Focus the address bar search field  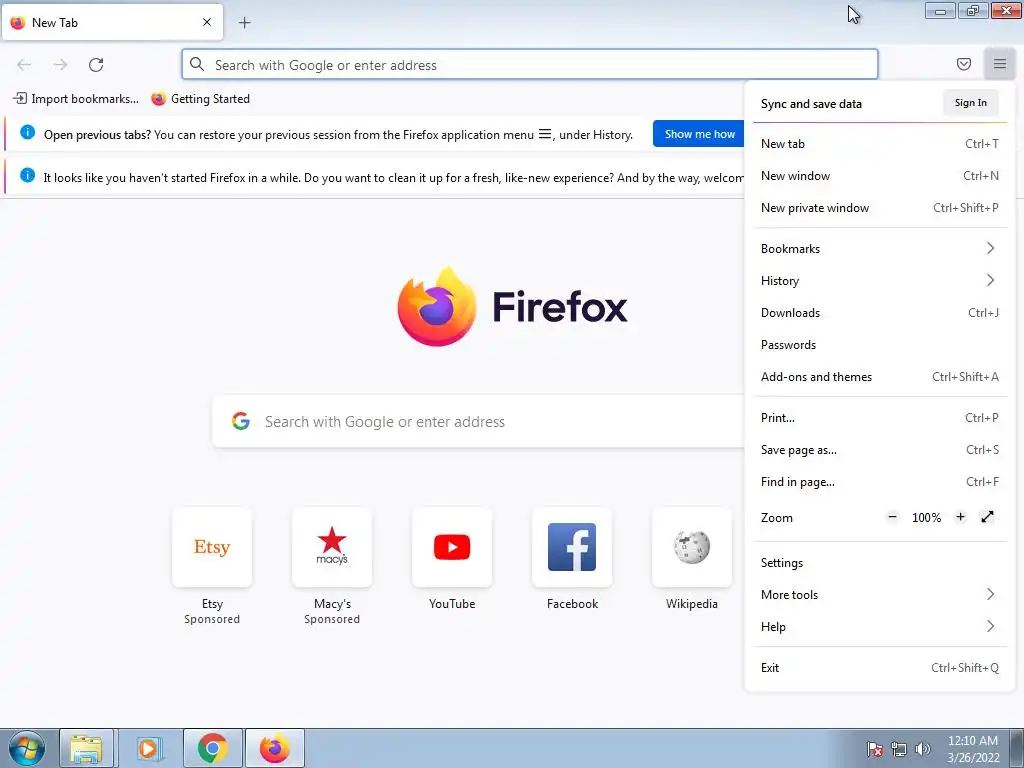(530, 65)
